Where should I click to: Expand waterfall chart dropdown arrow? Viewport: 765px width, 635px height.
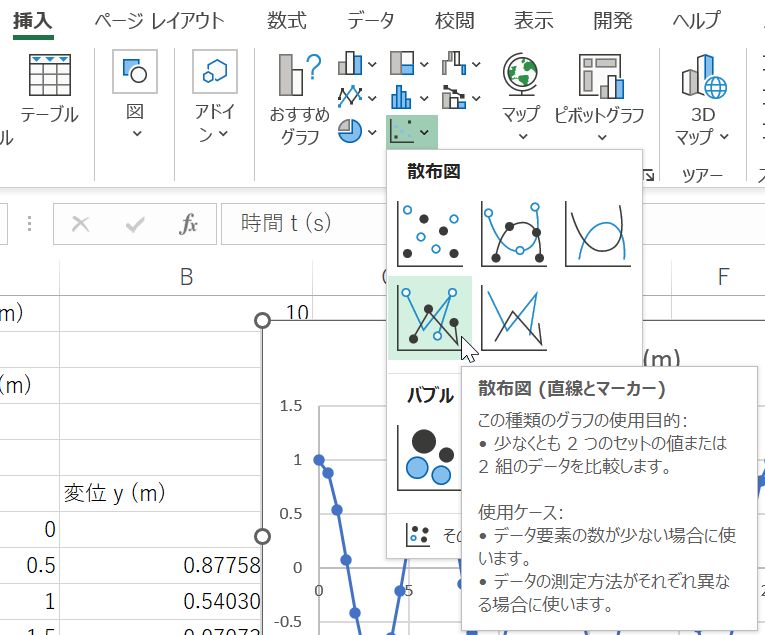pos(476,64)
